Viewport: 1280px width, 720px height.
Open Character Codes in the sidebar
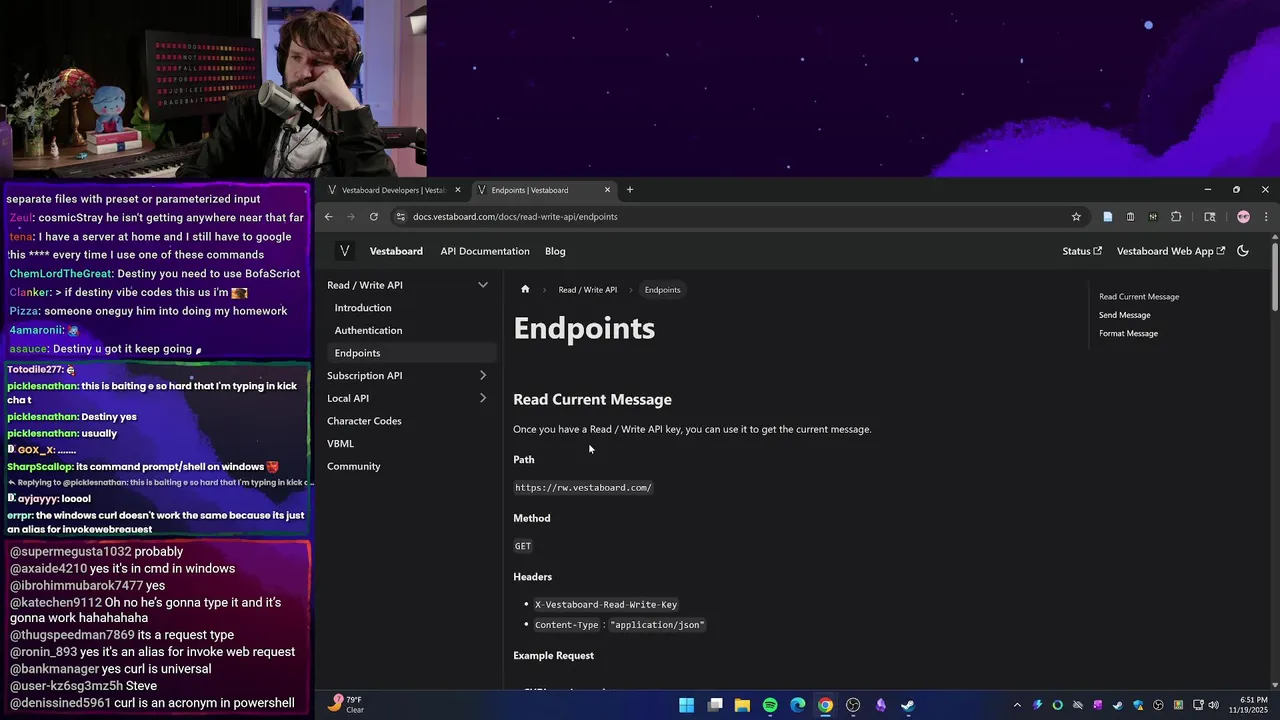coord(364,421)
